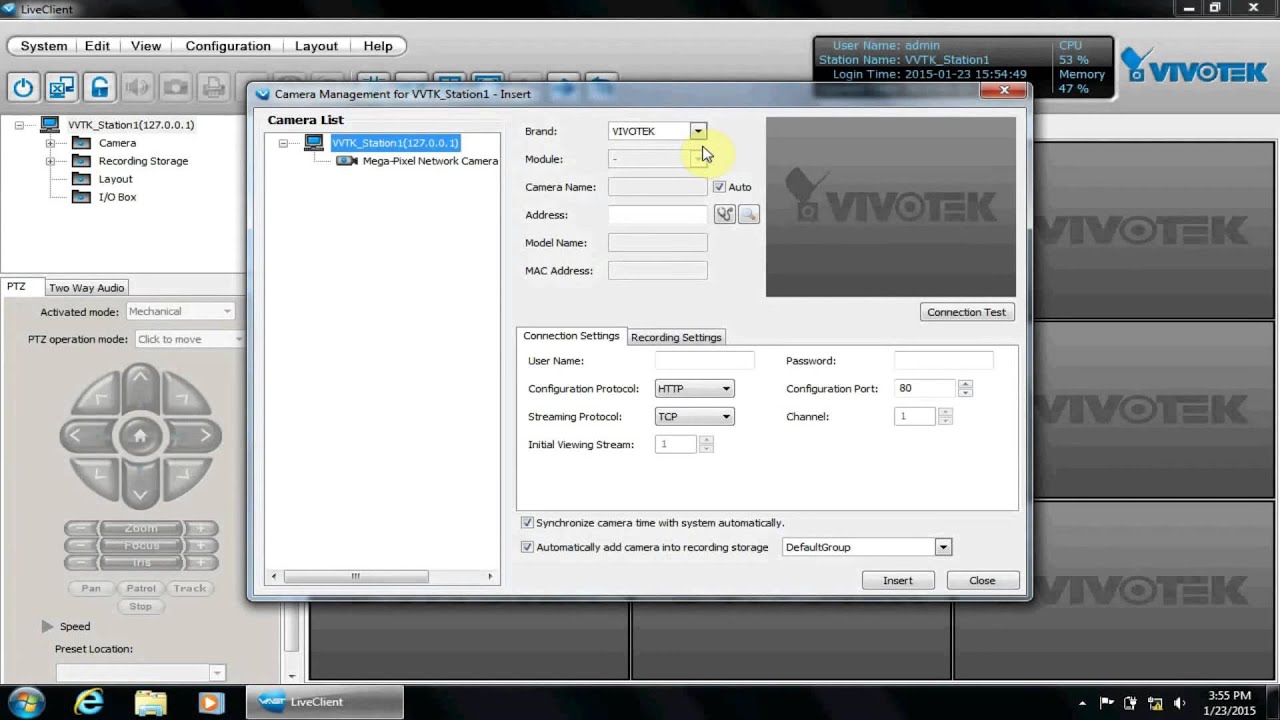This screenshot has height=720, width=1280.
Task: Open the Configuration menu
Action: [228, 46]
